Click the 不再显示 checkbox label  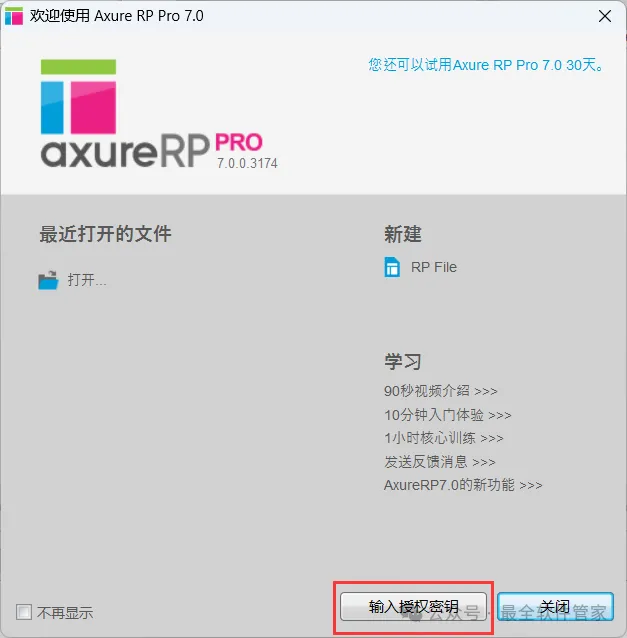coord(65,612)
